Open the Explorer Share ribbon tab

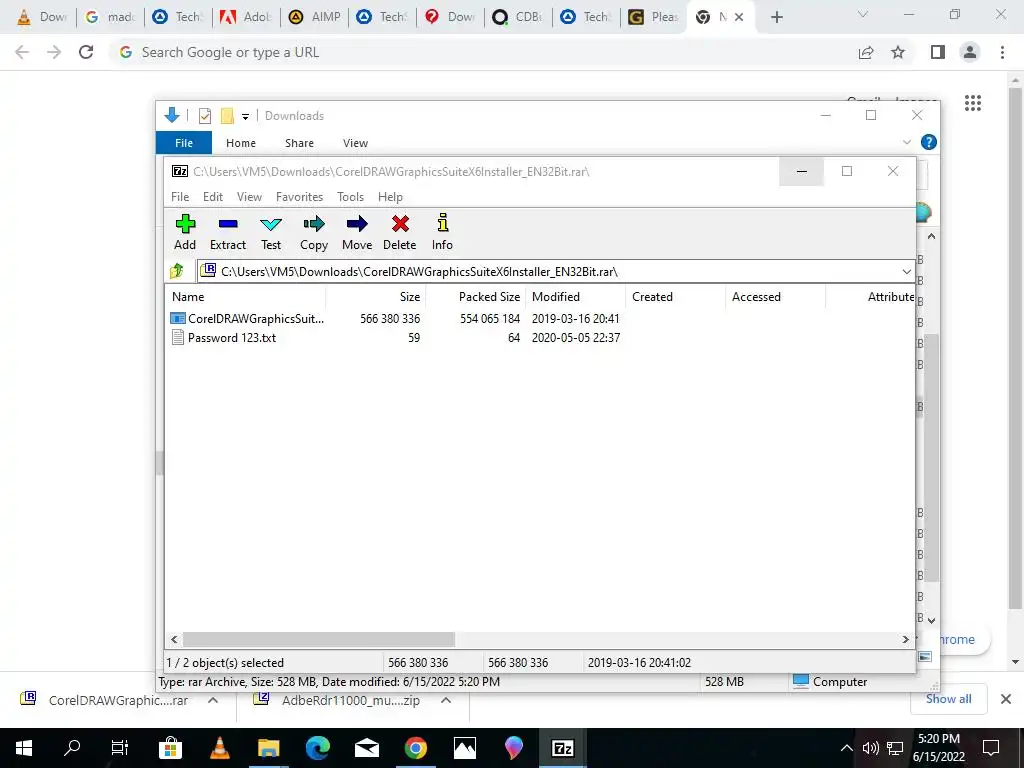point(299,143)
